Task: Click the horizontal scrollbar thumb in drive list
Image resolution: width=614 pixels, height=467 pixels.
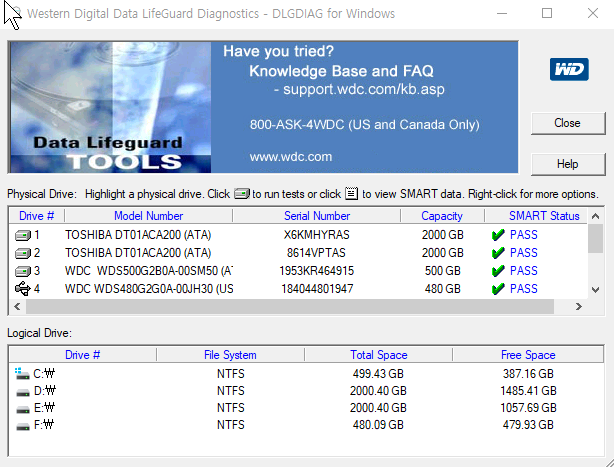Action: [x=290, y=307]
